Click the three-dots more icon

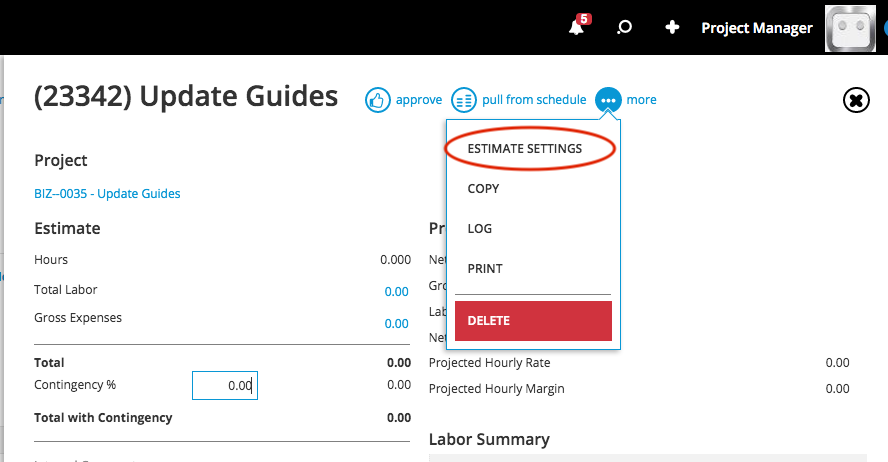pyautogui.click(x=608, y=100)
